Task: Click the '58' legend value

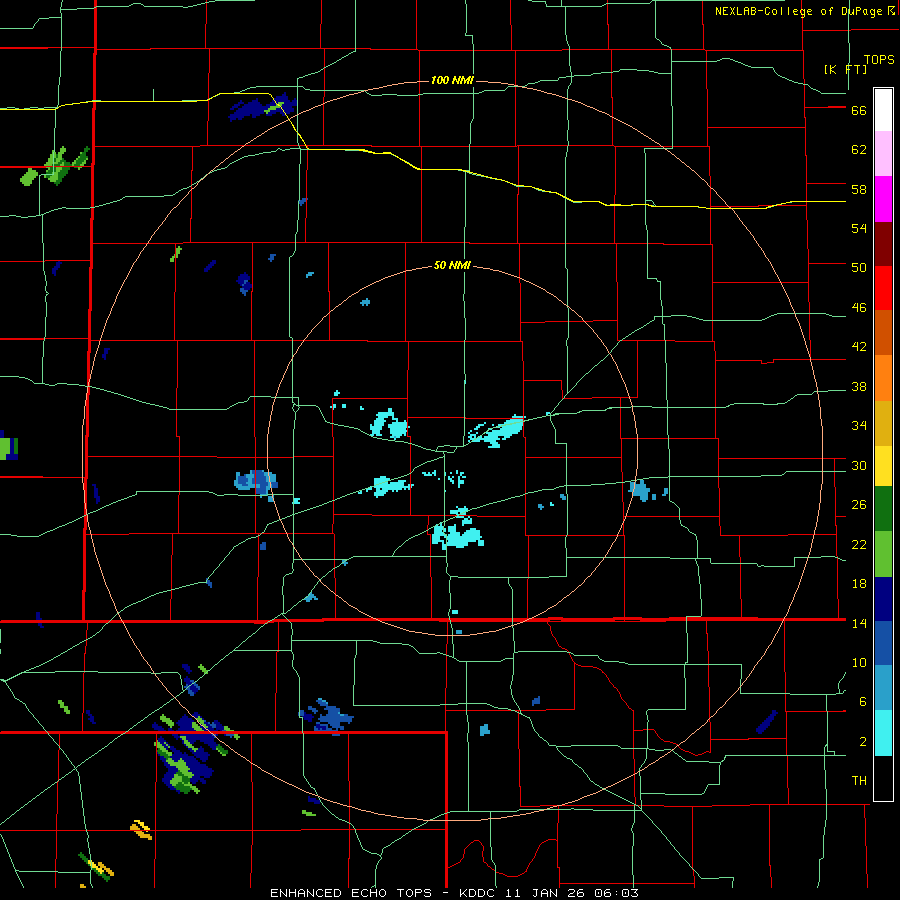Action: click(859, 189)
